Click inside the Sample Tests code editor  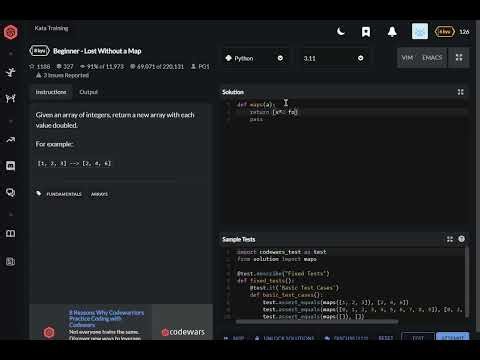point(343,283)
